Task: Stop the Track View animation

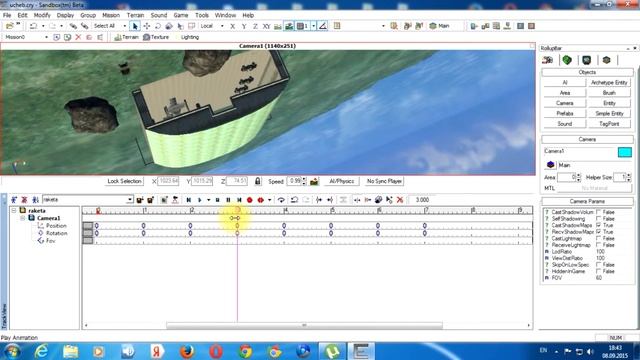Action: coord(218,200)
